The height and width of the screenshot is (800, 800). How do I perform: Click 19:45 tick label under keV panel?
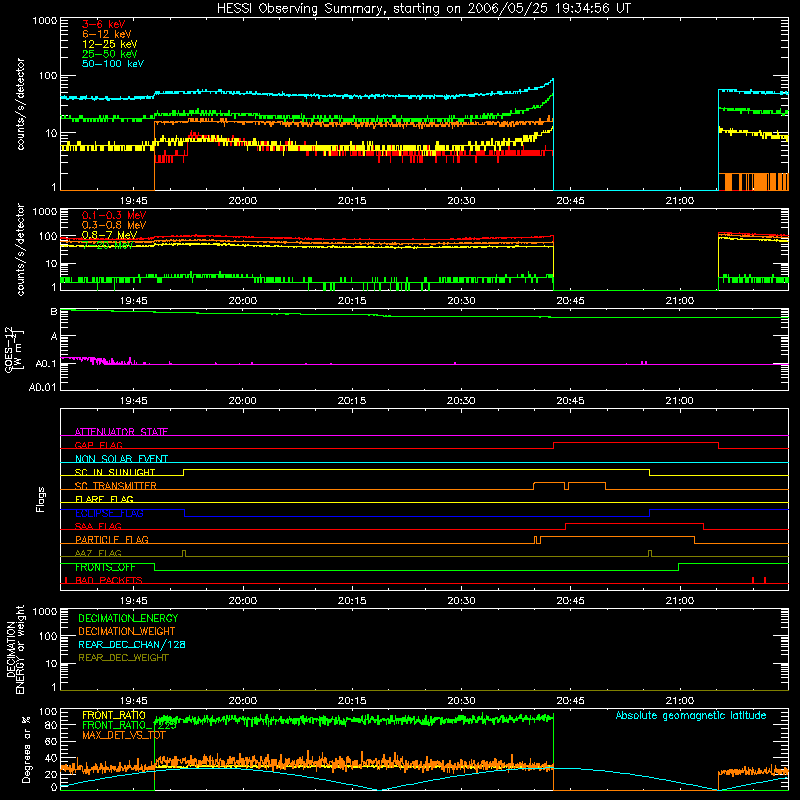coord(134,201)
